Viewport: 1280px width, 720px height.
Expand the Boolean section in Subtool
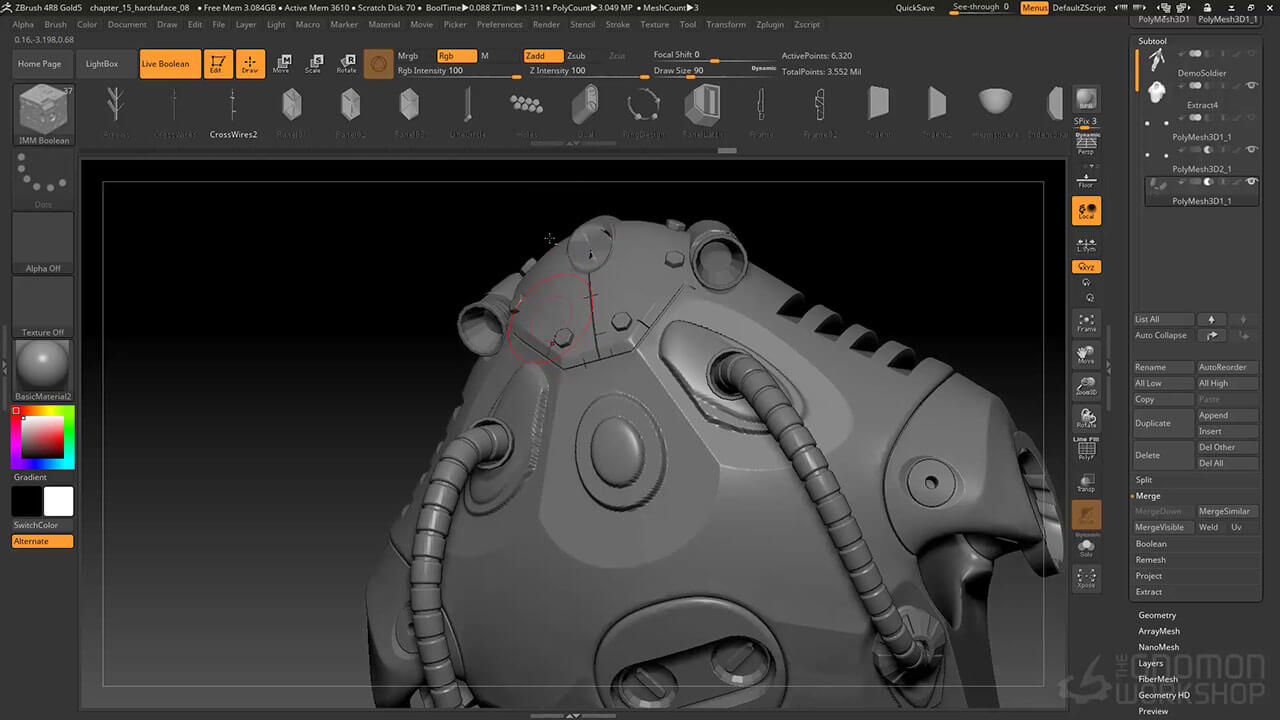tap(1151, 544)
